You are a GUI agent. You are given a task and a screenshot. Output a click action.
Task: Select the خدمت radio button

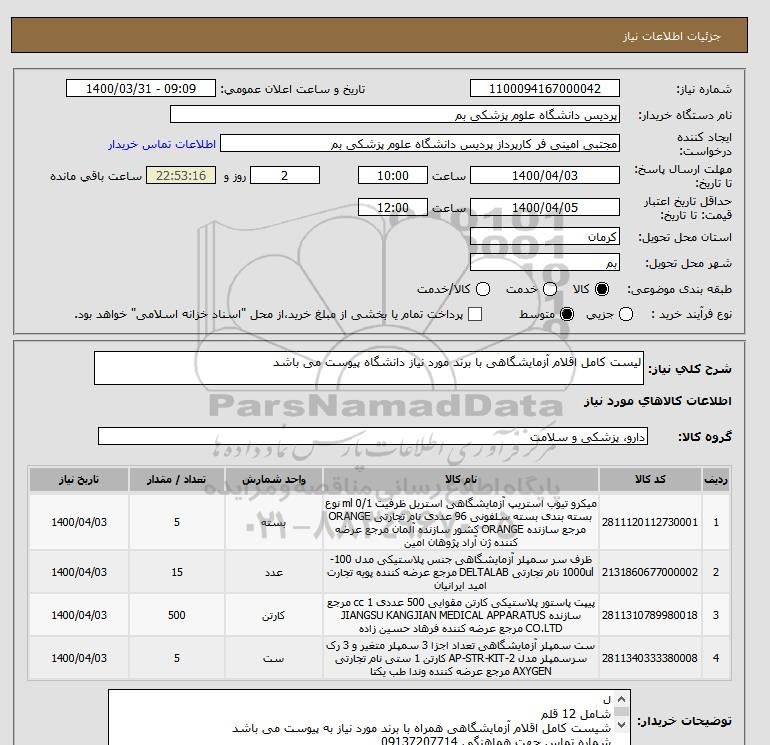tap(550, 289)
